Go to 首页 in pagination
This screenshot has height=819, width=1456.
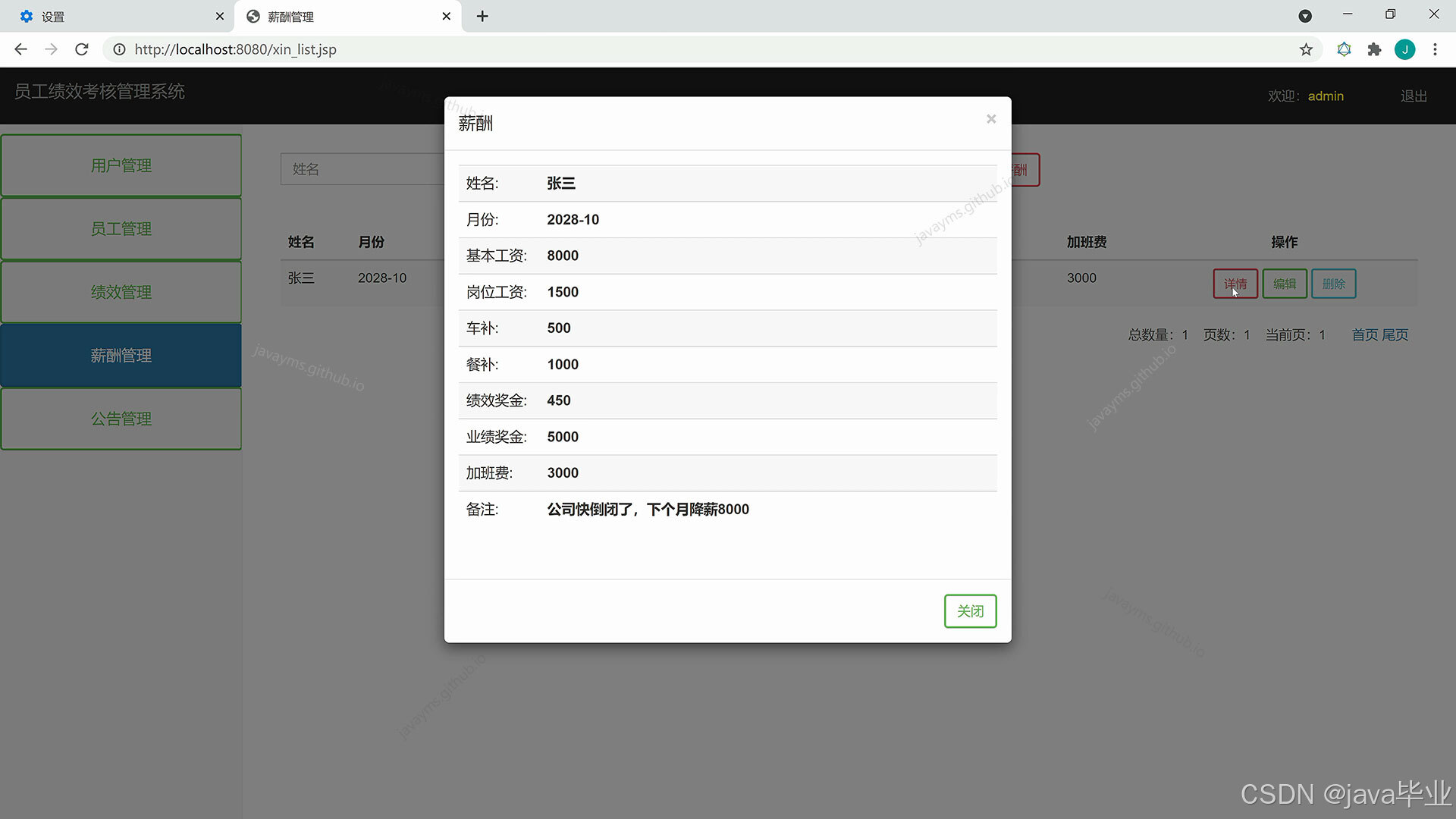(x=1365, y=334)
